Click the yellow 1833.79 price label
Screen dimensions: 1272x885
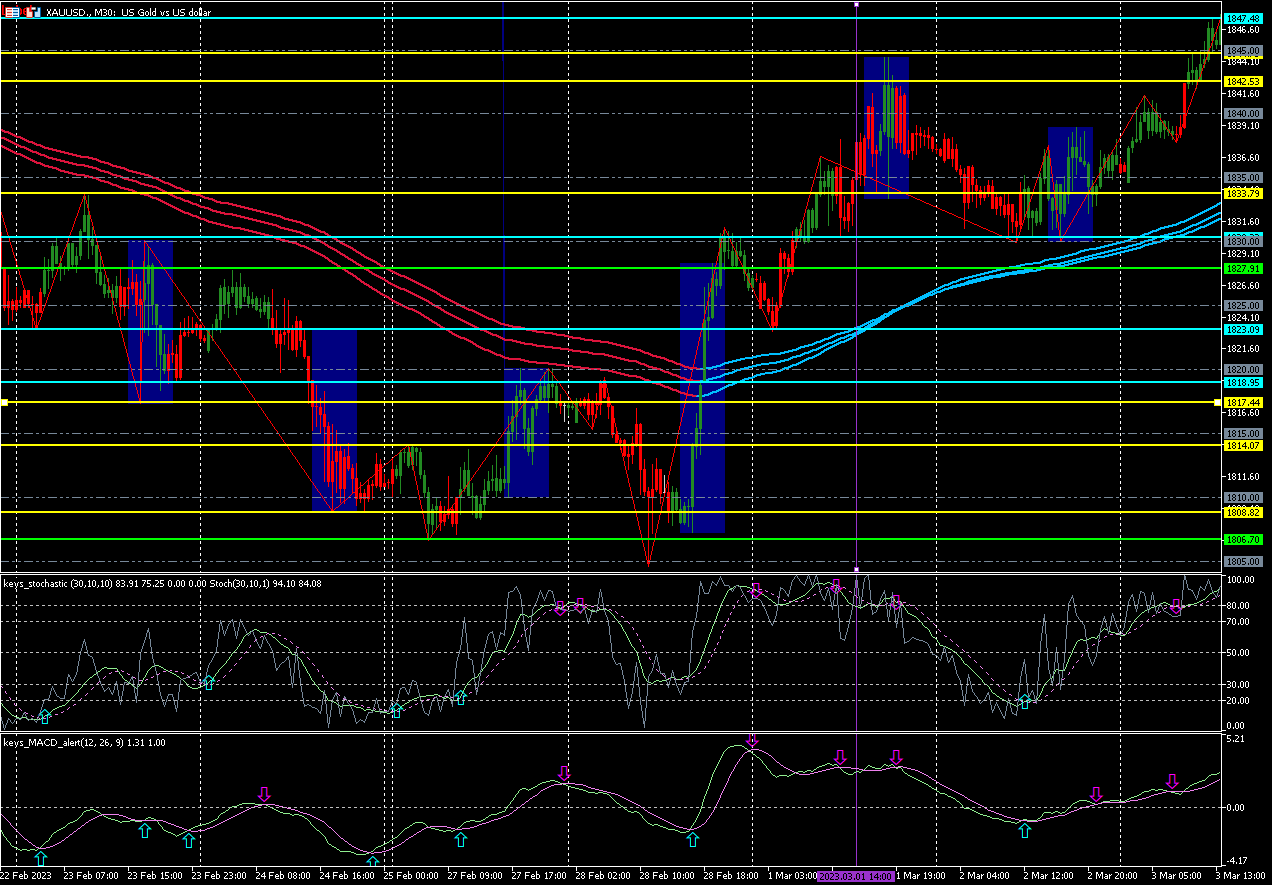coord(1242,193)
